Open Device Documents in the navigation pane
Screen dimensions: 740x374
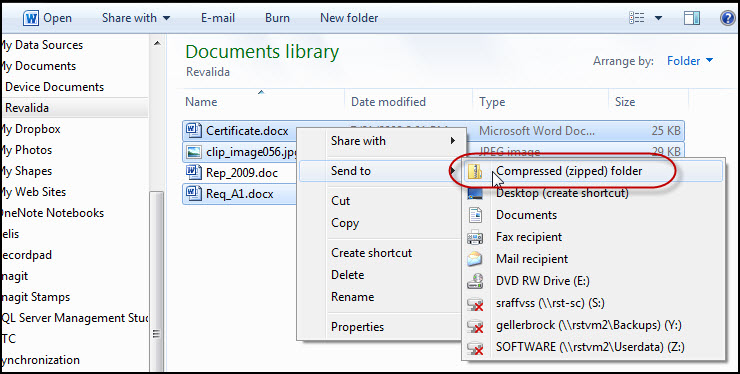[x=54, y=87]
